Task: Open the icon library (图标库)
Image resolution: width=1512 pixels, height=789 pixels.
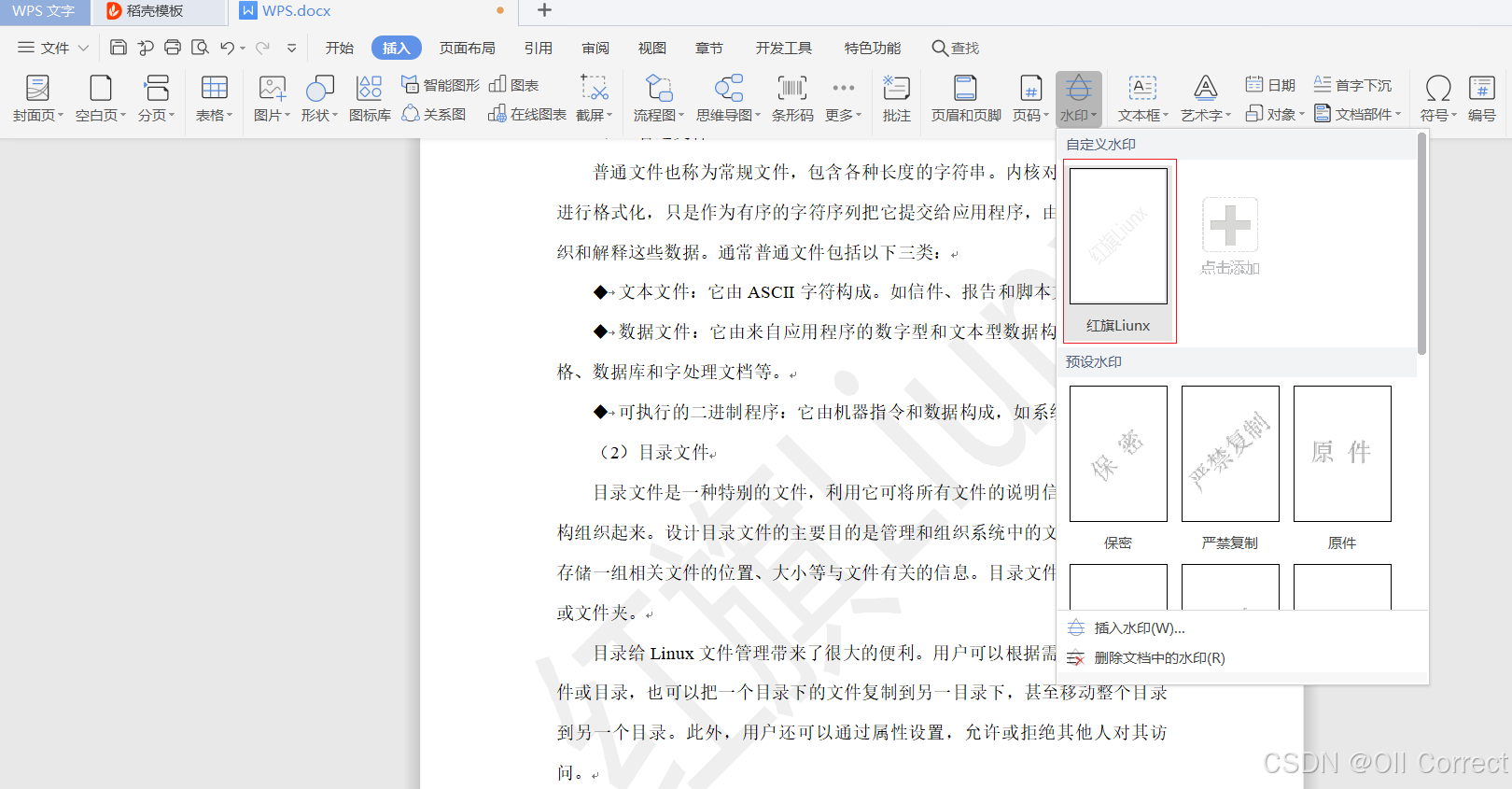Action: tap(370, 99)
